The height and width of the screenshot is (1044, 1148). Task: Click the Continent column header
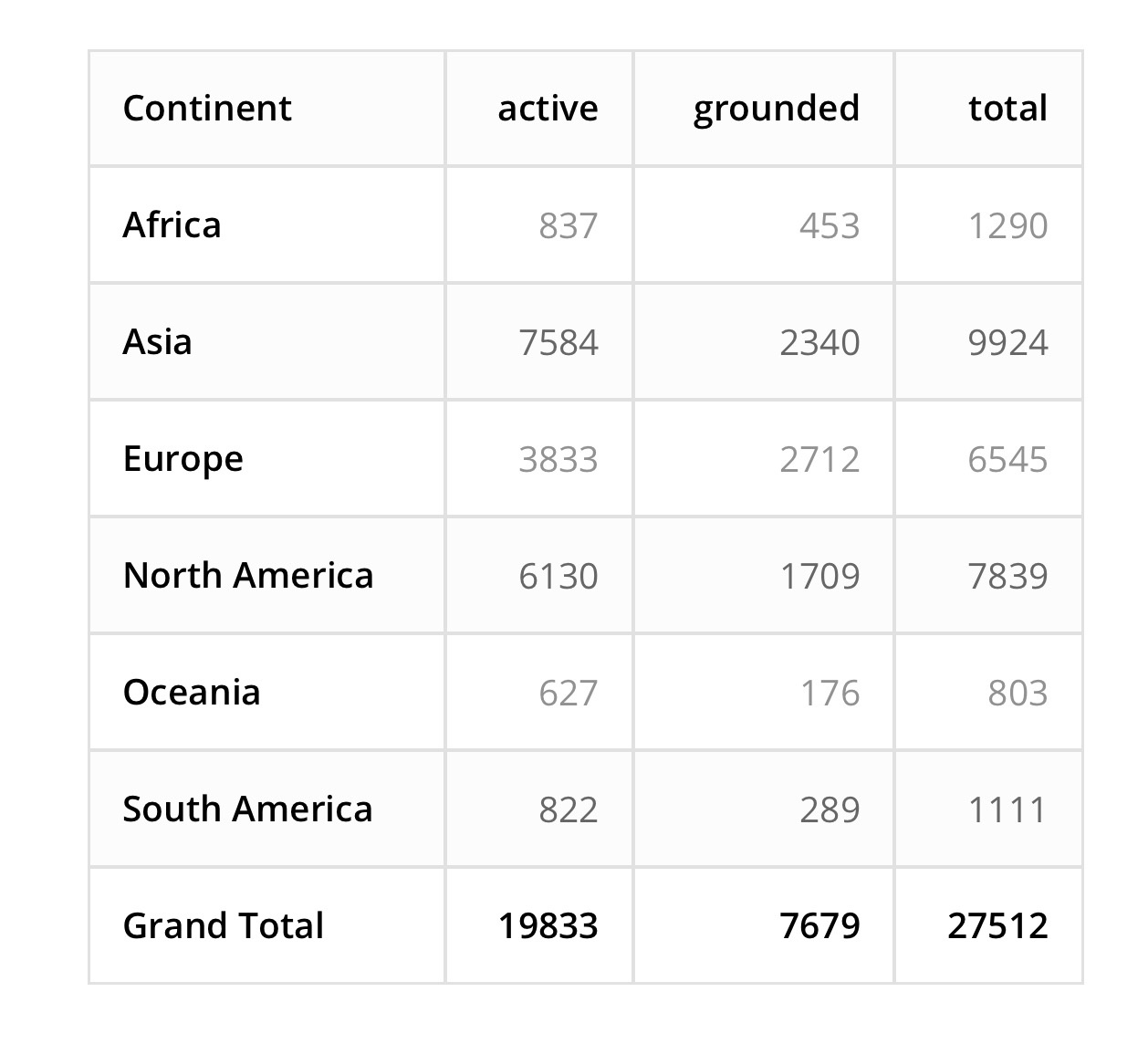pos(207,109)
